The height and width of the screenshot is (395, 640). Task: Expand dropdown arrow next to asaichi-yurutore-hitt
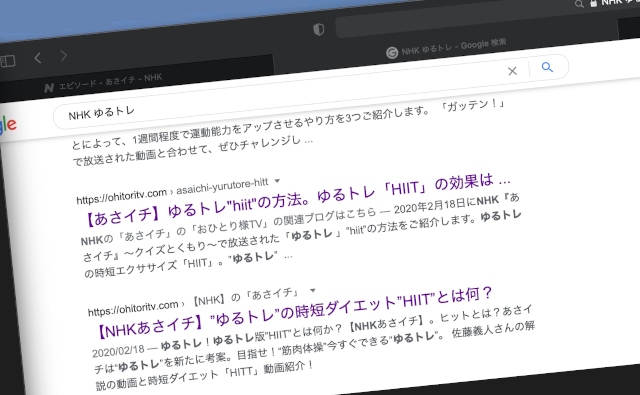(x=278, y=180)
